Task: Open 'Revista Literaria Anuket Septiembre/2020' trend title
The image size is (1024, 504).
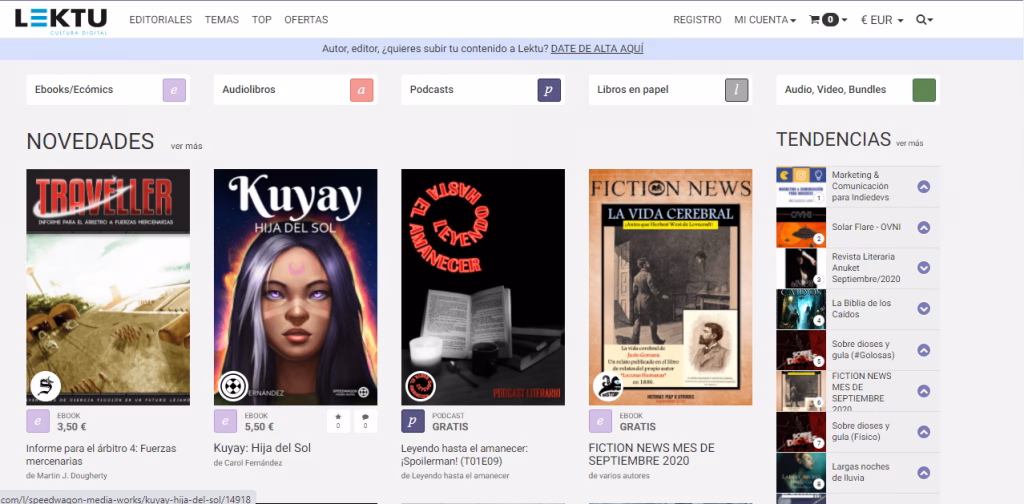Action: (x=866, y=268)
